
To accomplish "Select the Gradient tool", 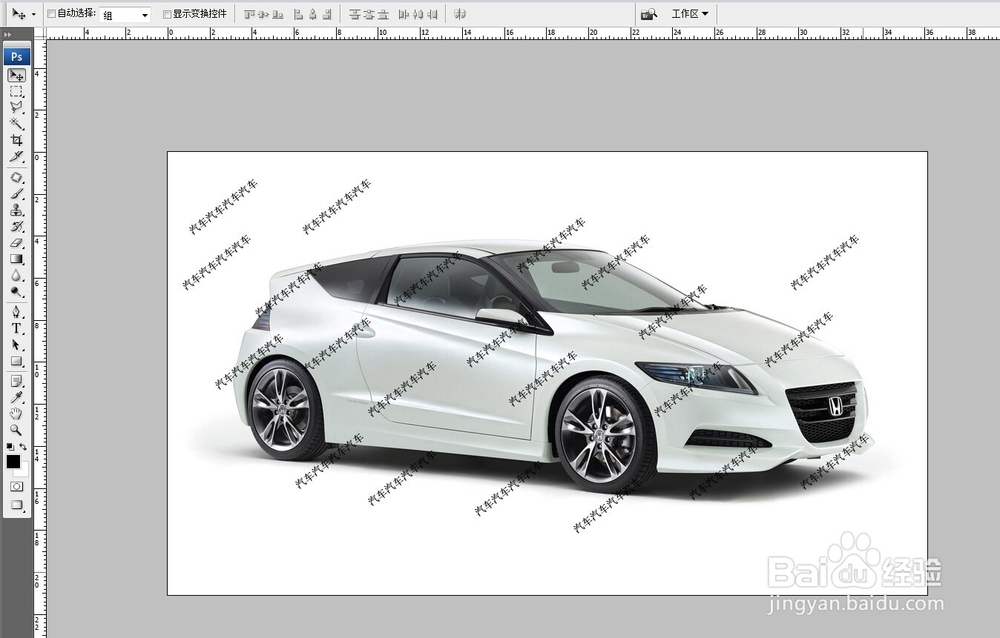I will 17,259.
